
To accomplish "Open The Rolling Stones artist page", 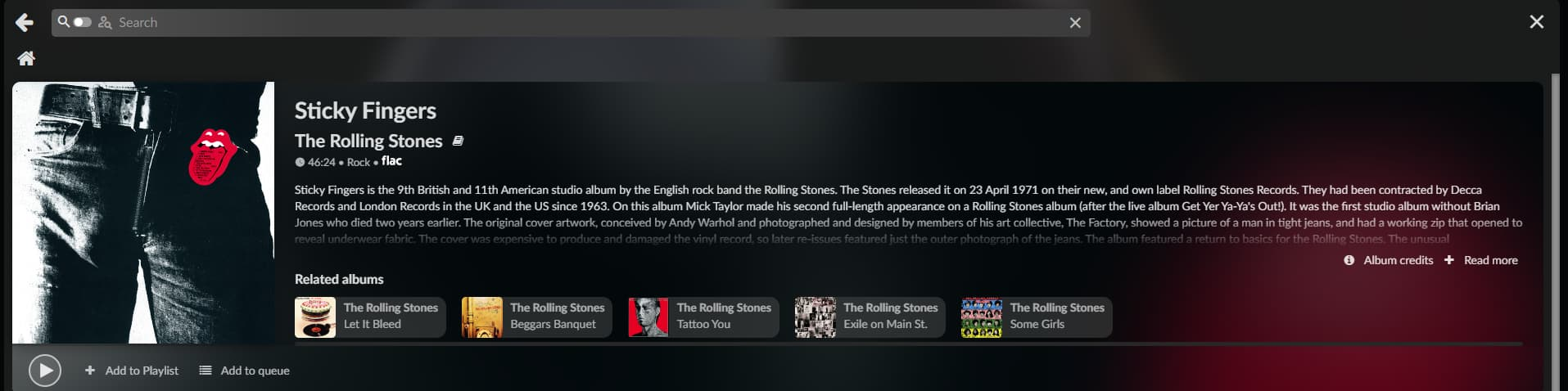I will pyautogui.click(x=368, y=141).
